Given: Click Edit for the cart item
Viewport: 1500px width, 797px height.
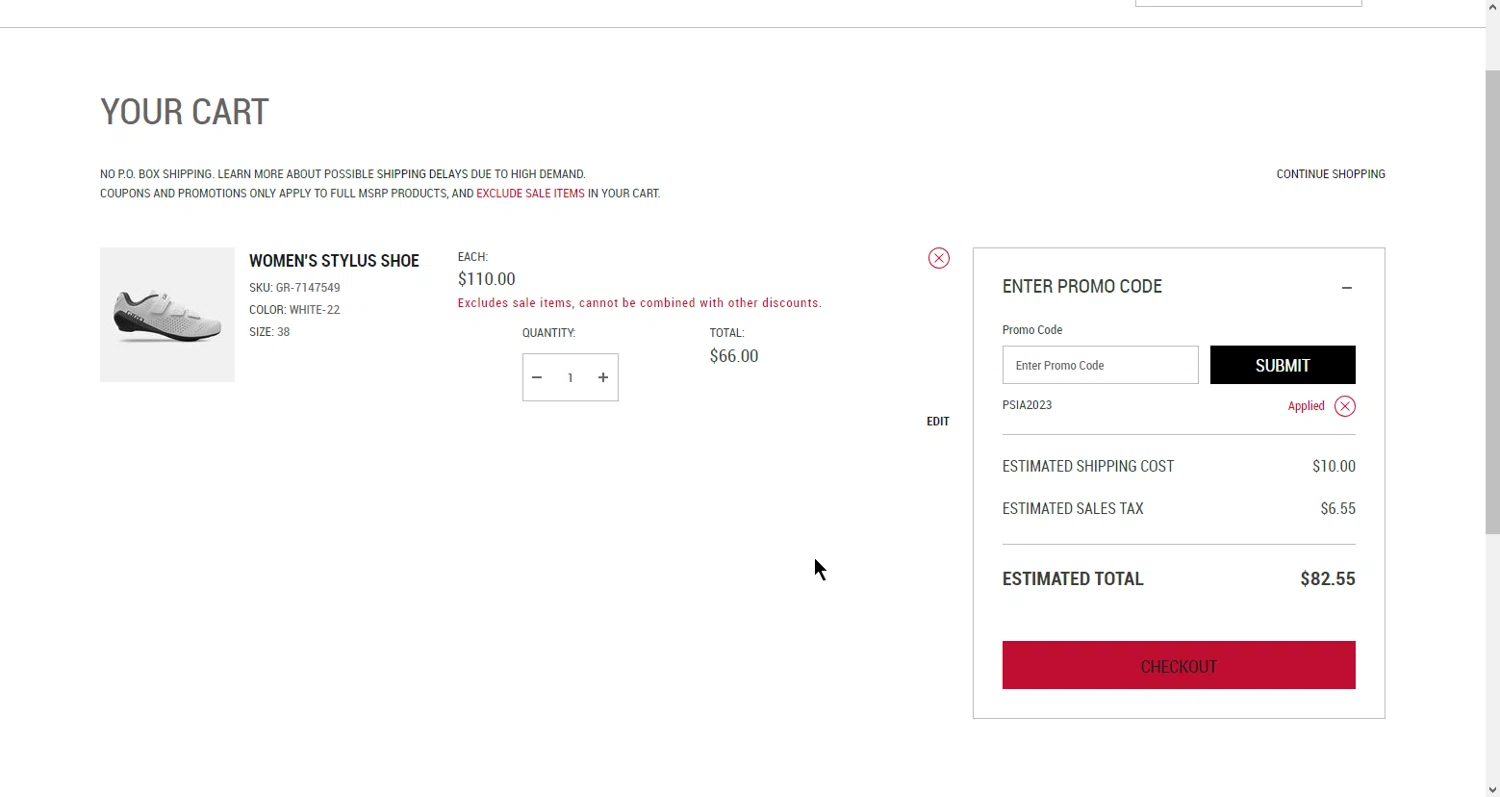Looking at the screenshot, I should click(x=937, y=421).
